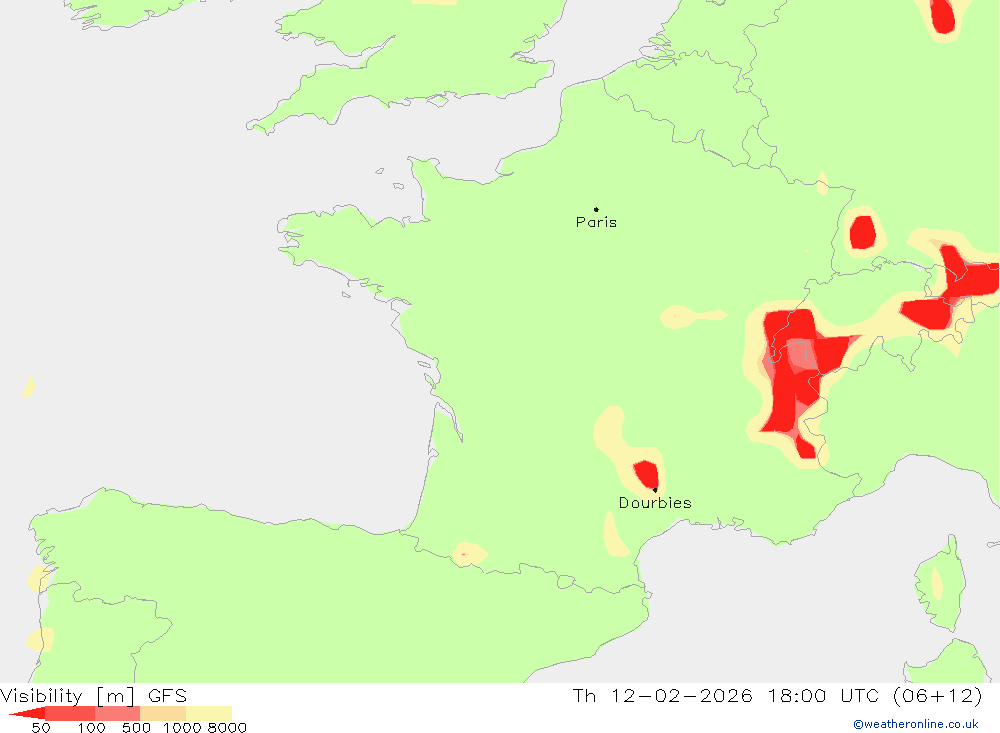Click the legend value 100

click(x=91, y=728)
